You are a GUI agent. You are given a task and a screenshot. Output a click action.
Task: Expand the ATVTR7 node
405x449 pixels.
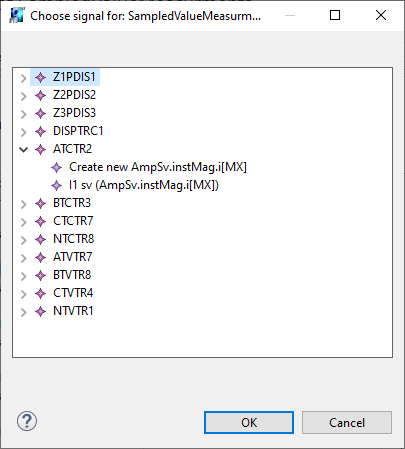pyautogui.click(x=23, y=258)
